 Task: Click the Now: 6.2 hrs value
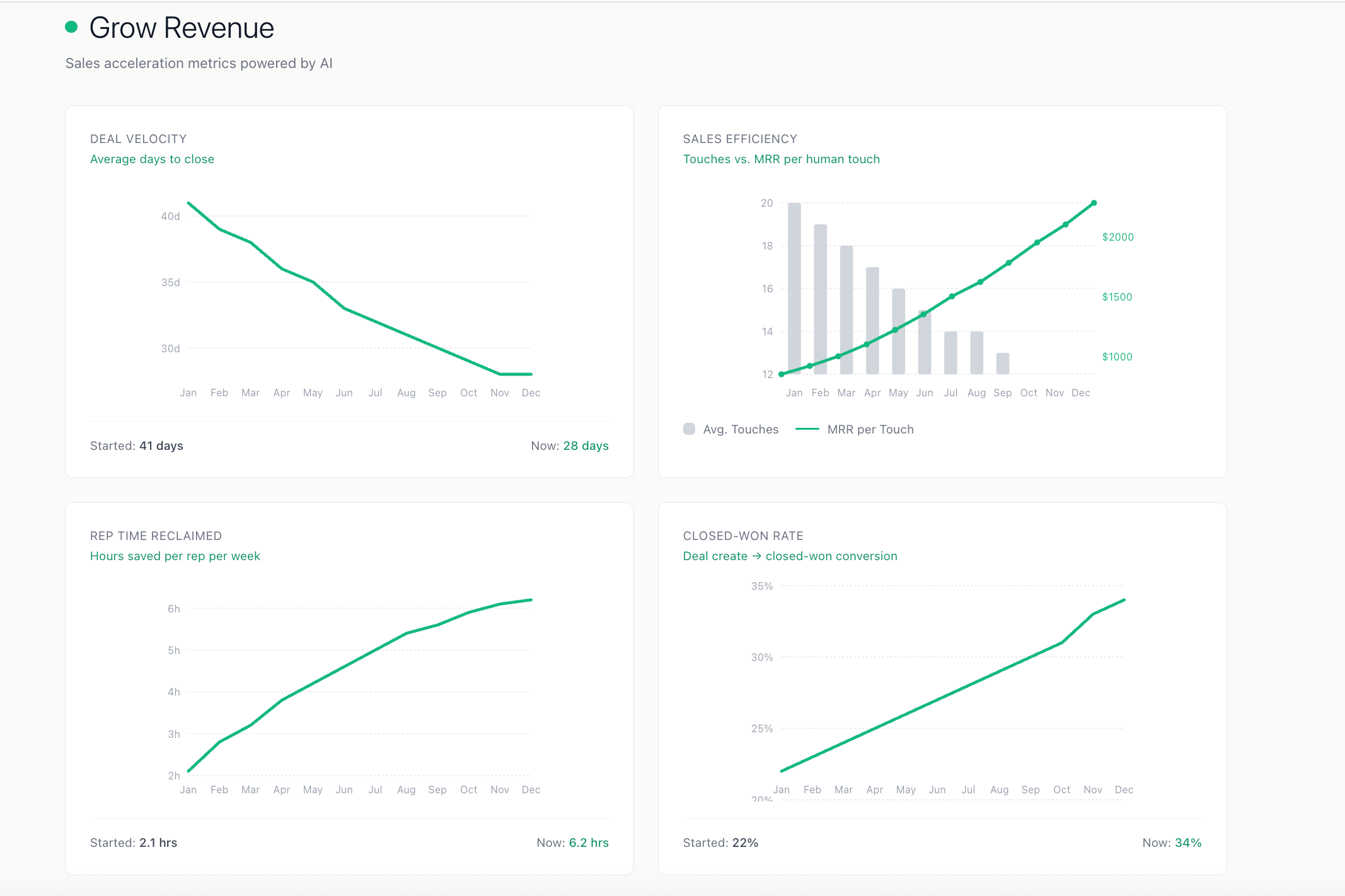click(588, 842)
